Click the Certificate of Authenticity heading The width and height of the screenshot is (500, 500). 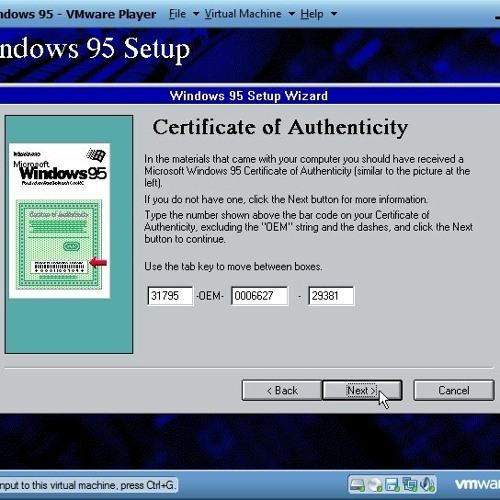[280, 127]
